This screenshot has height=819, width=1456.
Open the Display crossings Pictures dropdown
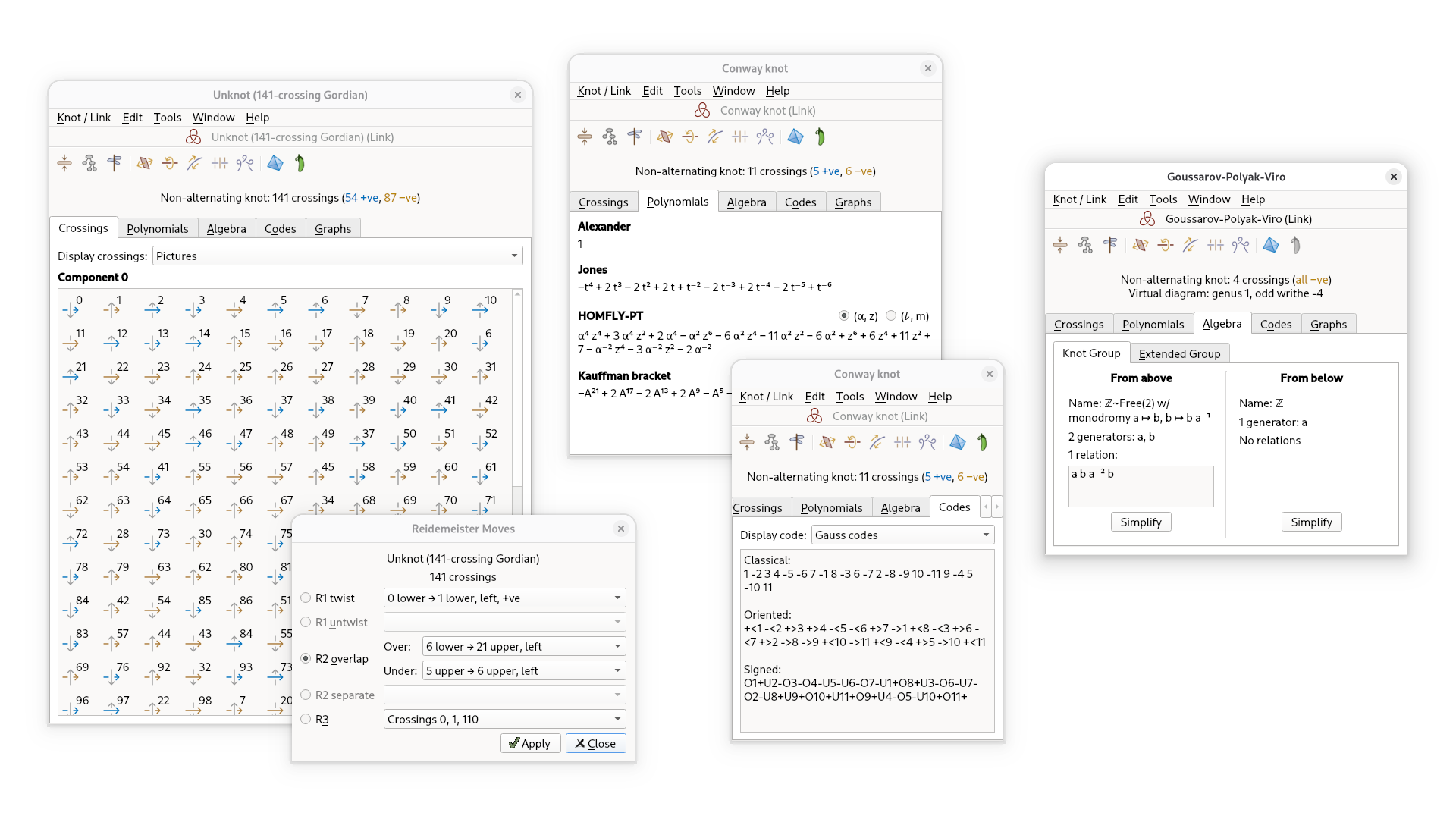coord(337,256)
